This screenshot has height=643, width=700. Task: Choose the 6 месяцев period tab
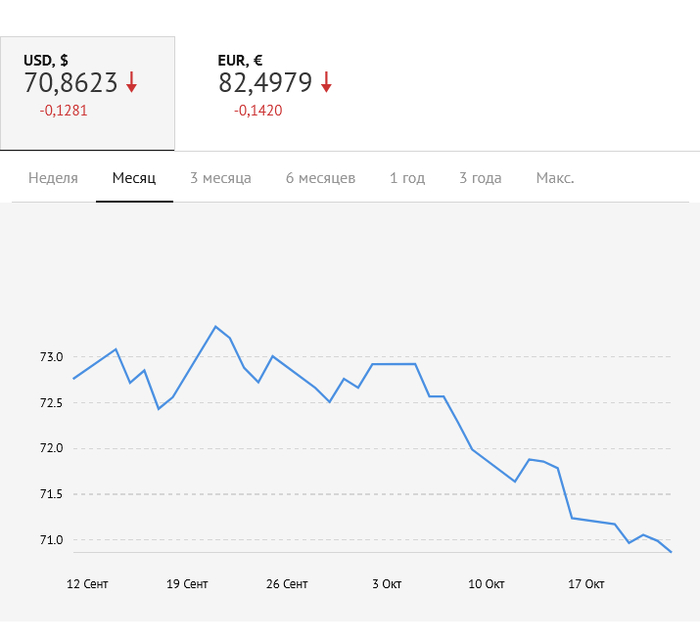tap(320, 178)
